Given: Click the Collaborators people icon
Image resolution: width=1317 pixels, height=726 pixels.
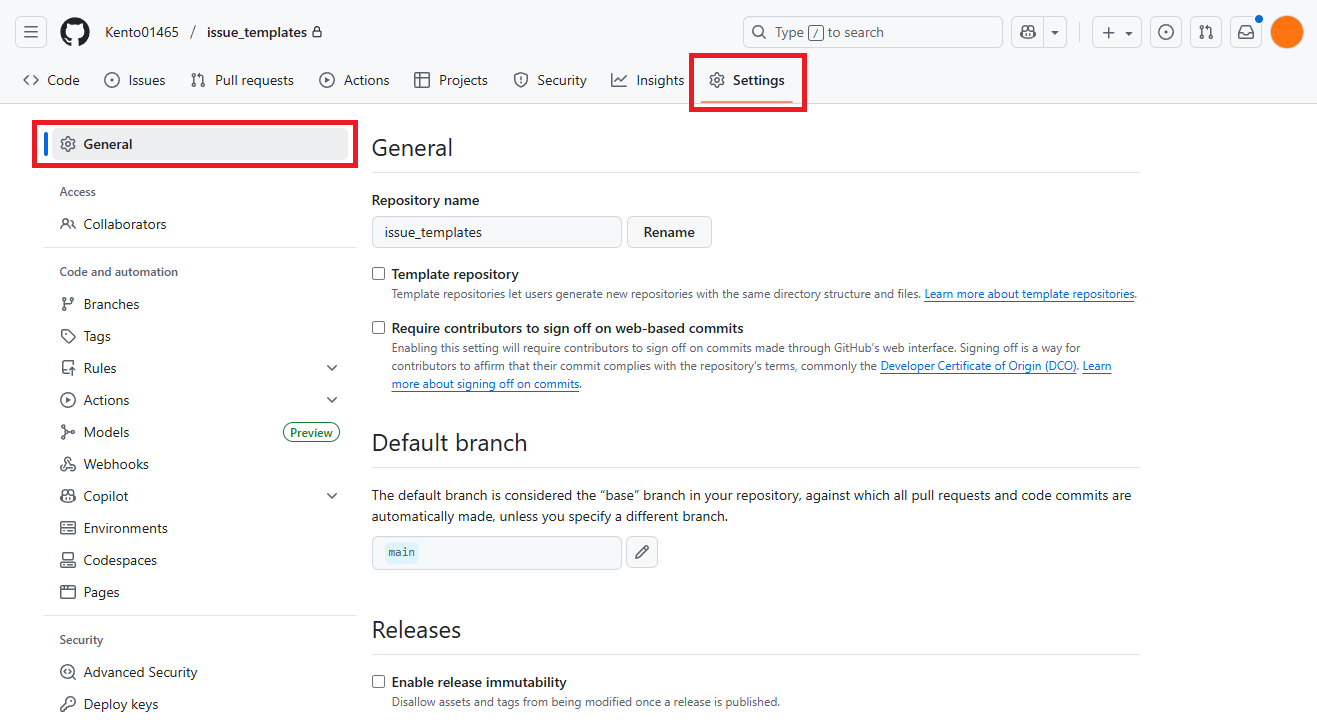Looking at the screenshot, I should tap(68, 224).
